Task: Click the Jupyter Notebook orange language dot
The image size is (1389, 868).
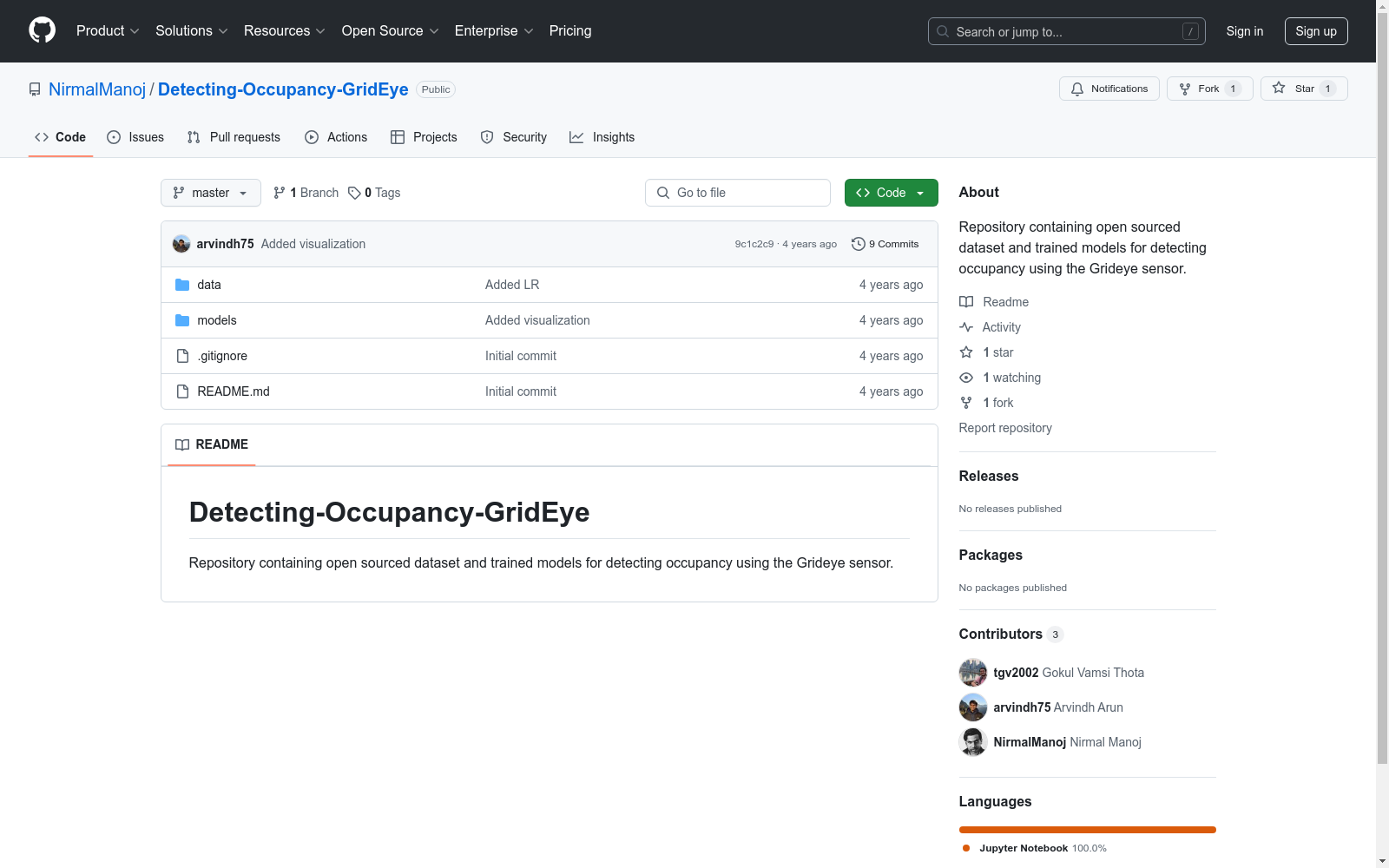Action: coord(966,848)
